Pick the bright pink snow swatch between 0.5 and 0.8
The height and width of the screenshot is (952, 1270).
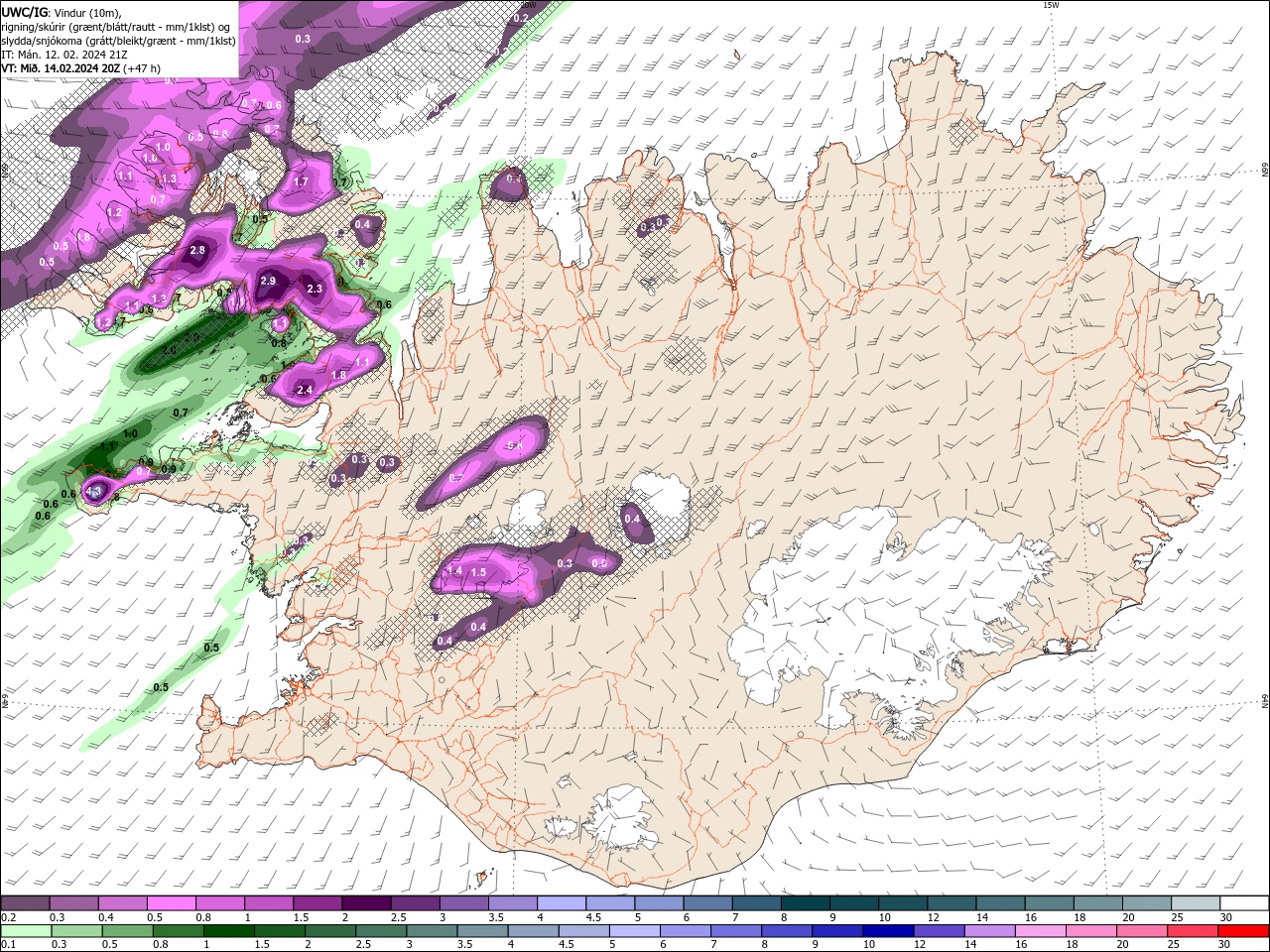tap(171, 903)
